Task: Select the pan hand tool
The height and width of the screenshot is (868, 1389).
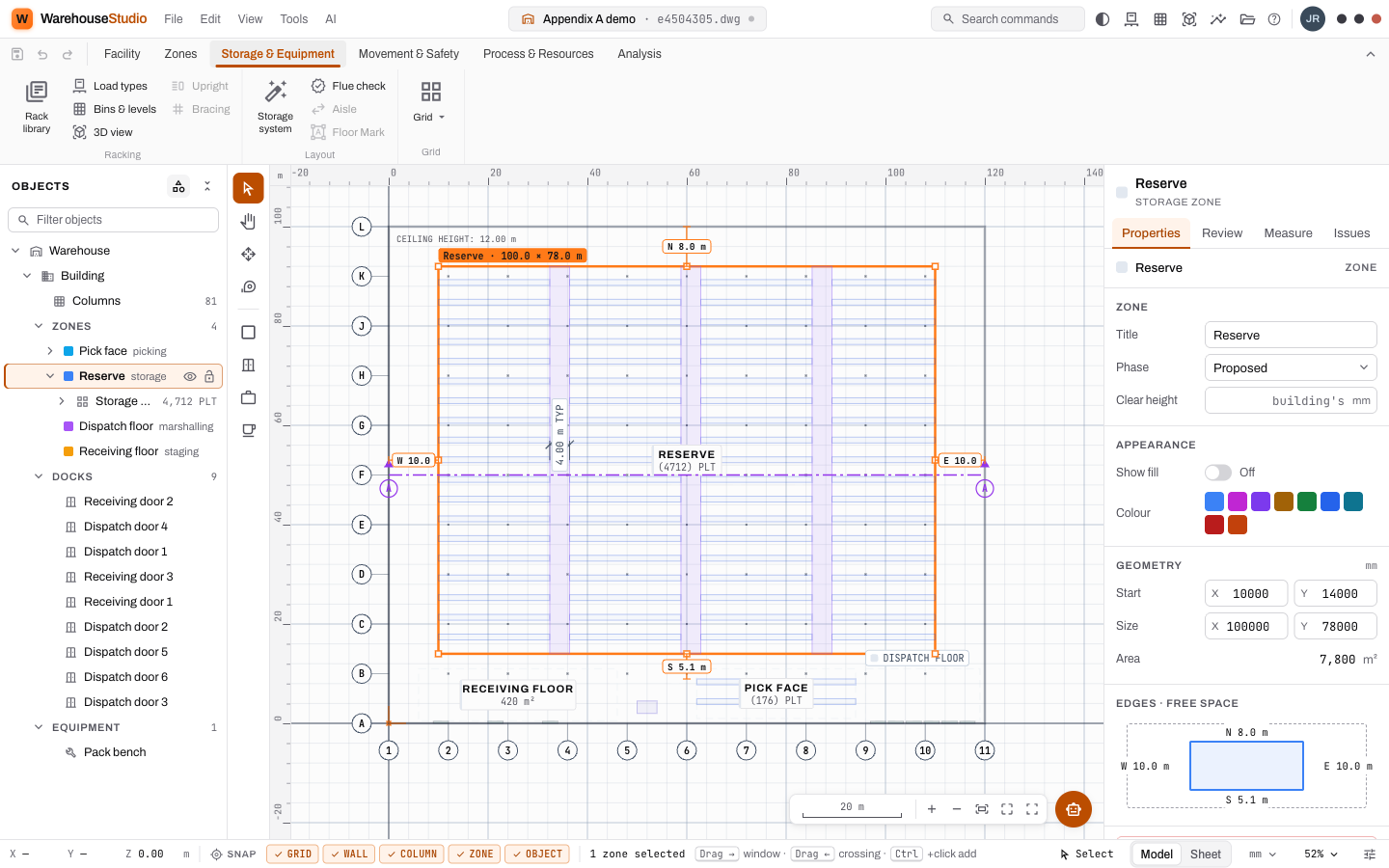Action: click(x=248, y=222)
